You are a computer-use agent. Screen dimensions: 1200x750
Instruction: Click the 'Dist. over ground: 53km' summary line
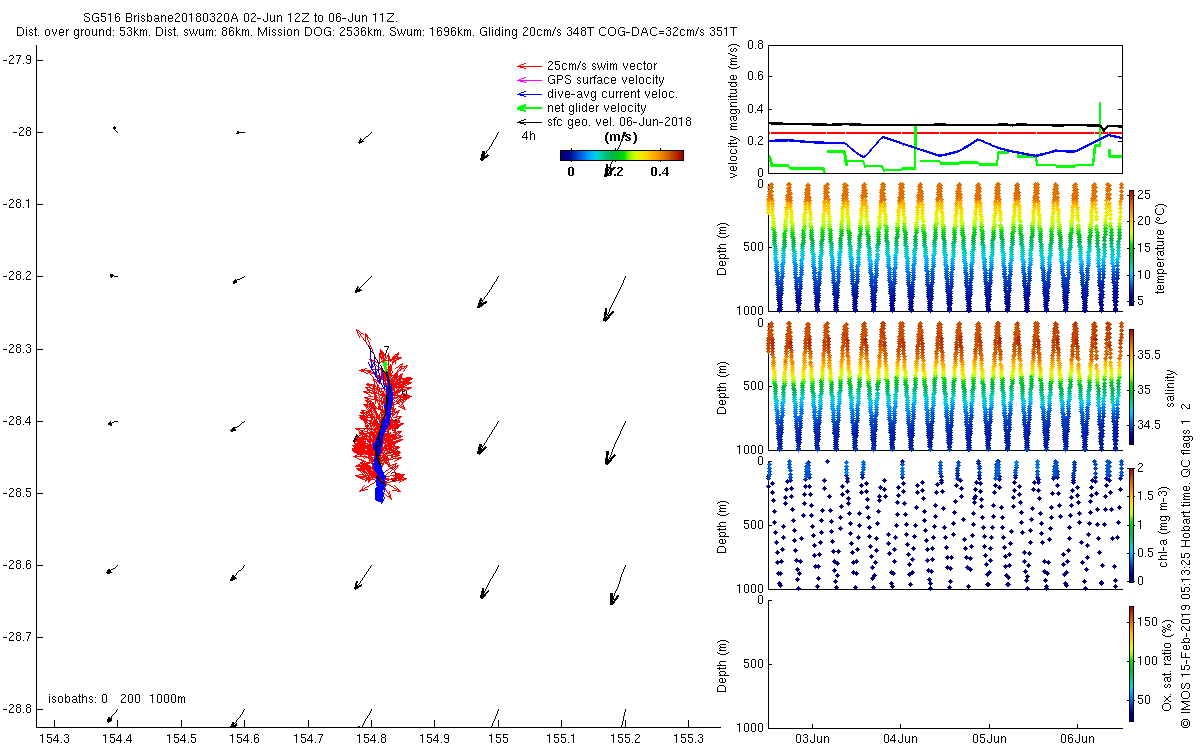pos(376,33)
